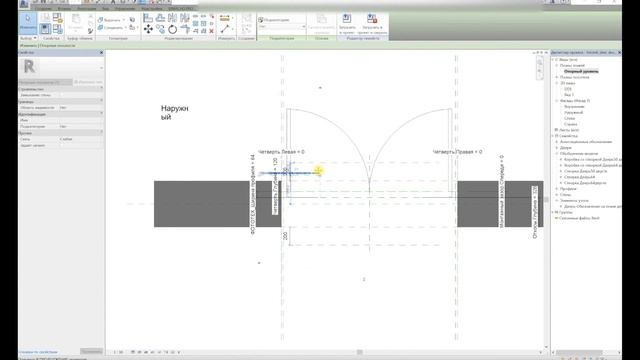Screen dimensions: 640x360
Task: Select 'Справа' elevation in Project Browser
Action: 571,124
